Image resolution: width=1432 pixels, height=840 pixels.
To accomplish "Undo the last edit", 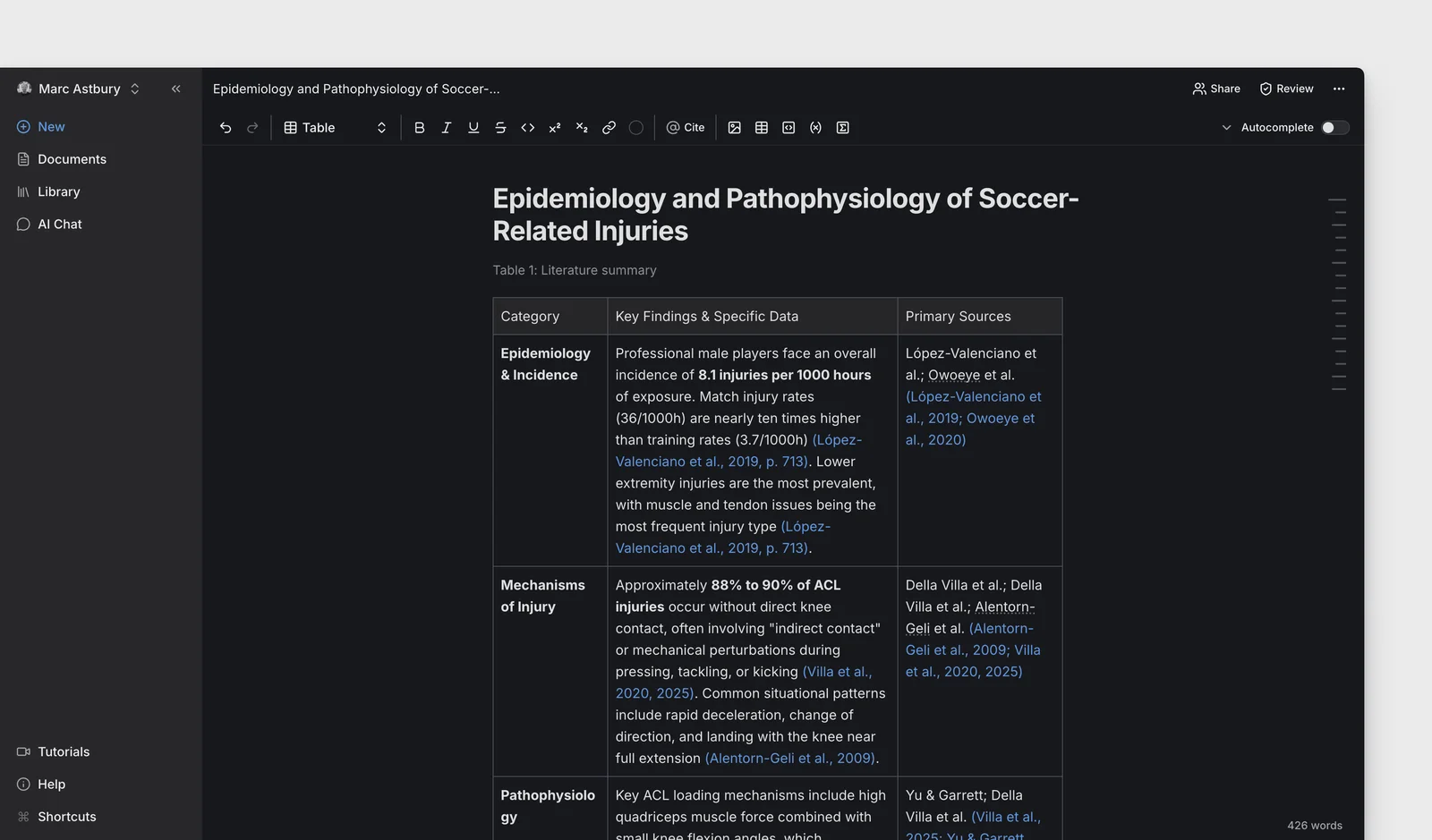I will click(226, 128).
